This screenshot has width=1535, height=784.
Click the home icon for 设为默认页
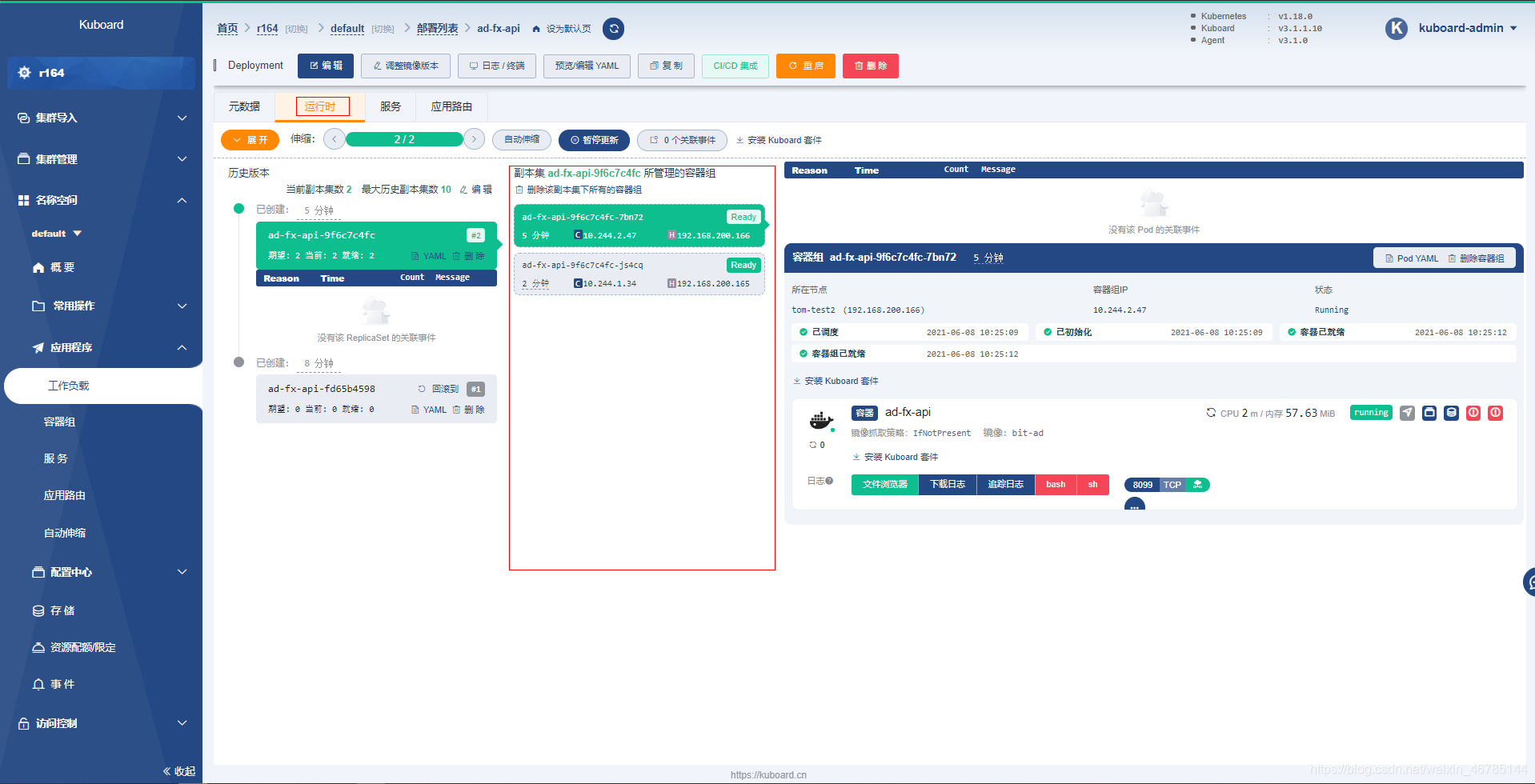[x=536, y=29]
